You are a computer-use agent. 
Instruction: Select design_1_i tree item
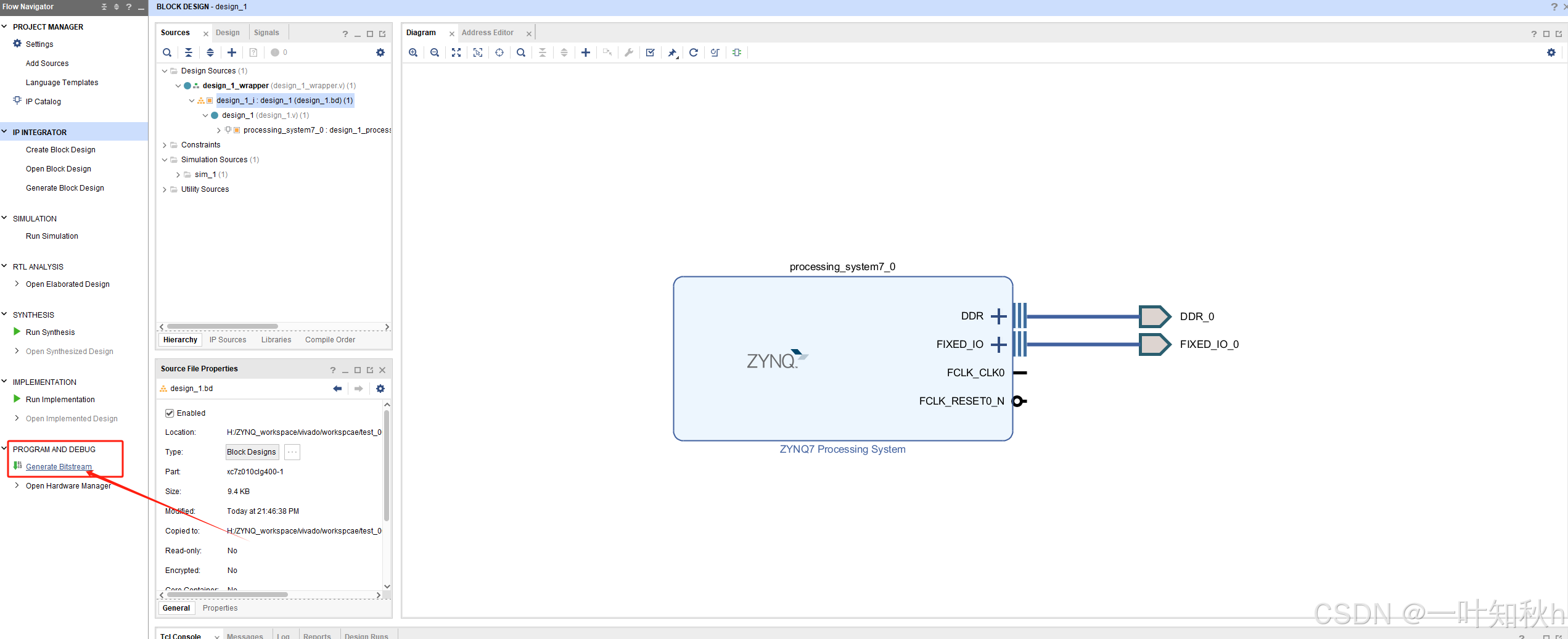coord(284,101)
